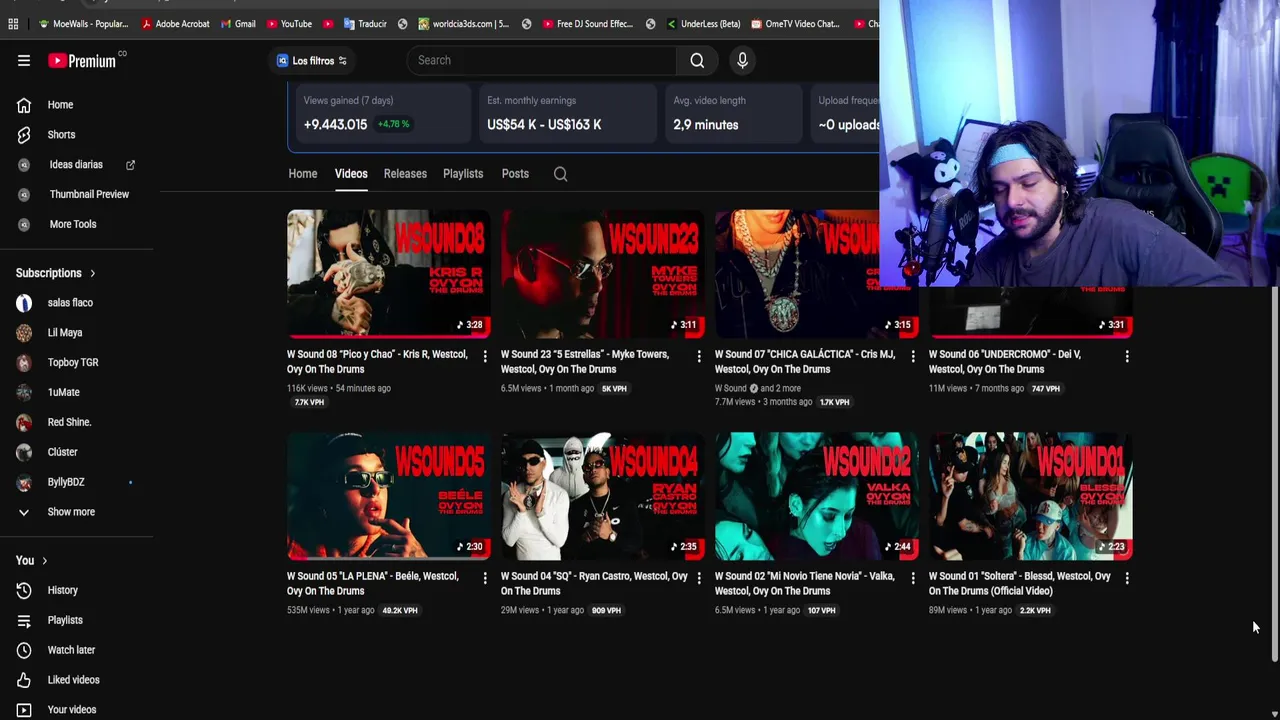Open worldcia3ds.com bookmark
The height and width of the screenshot is (720, 1280).
click(464, 24)
